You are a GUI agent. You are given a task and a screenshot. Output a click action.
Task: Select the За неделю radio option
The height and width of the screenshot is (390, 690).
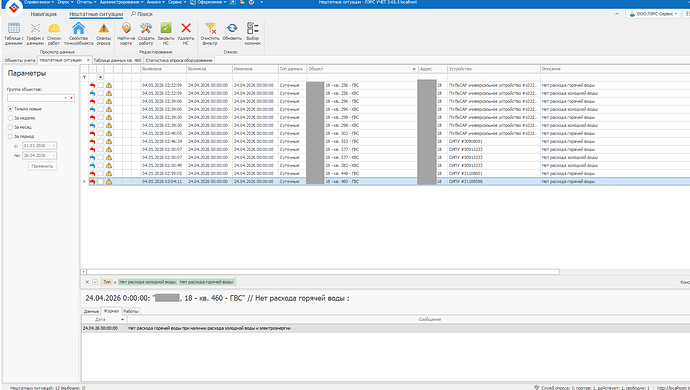click(22, 118)
